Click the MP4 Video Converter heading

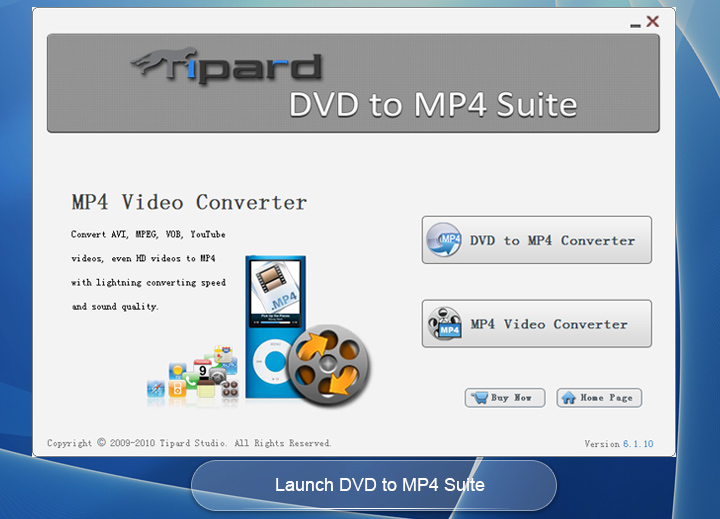tap(189, 202)
